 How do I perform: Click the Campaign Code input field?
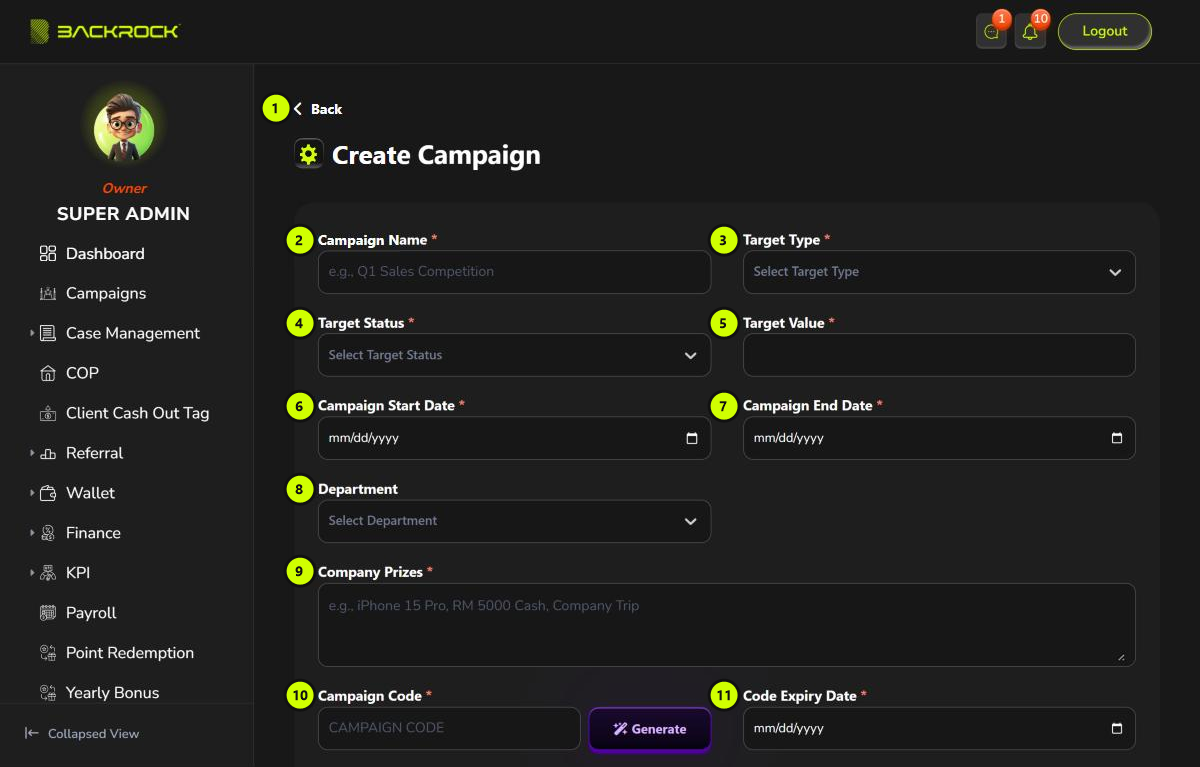(449, 728)
